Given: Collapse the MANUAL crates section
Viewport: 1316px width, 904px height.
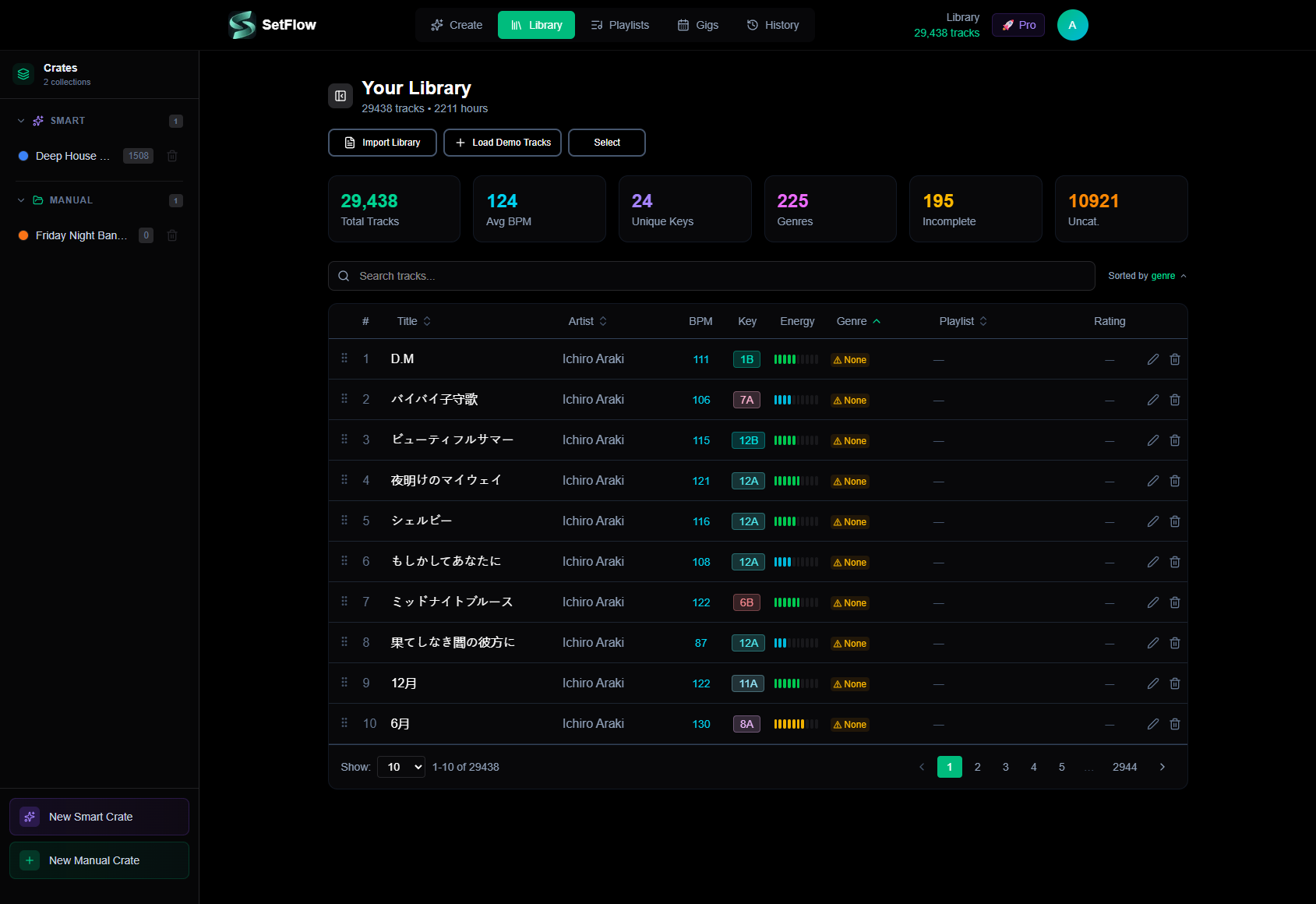Looking at the screenshot, I should (x=20, y=200).
